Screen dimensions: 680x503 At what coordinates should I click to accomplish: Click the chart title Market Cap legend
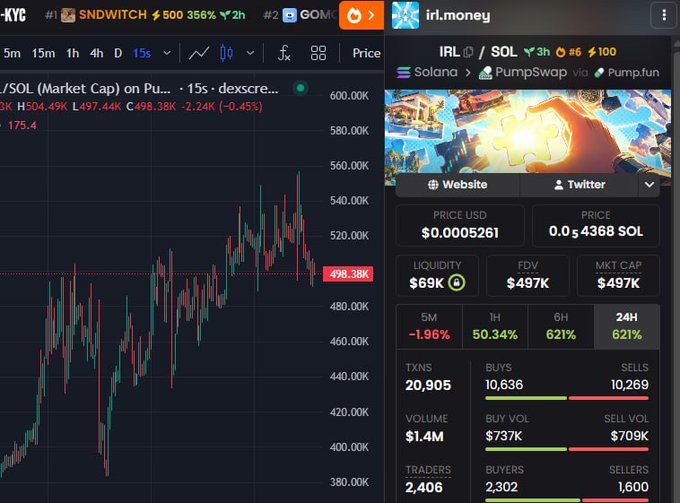[139, 88]
